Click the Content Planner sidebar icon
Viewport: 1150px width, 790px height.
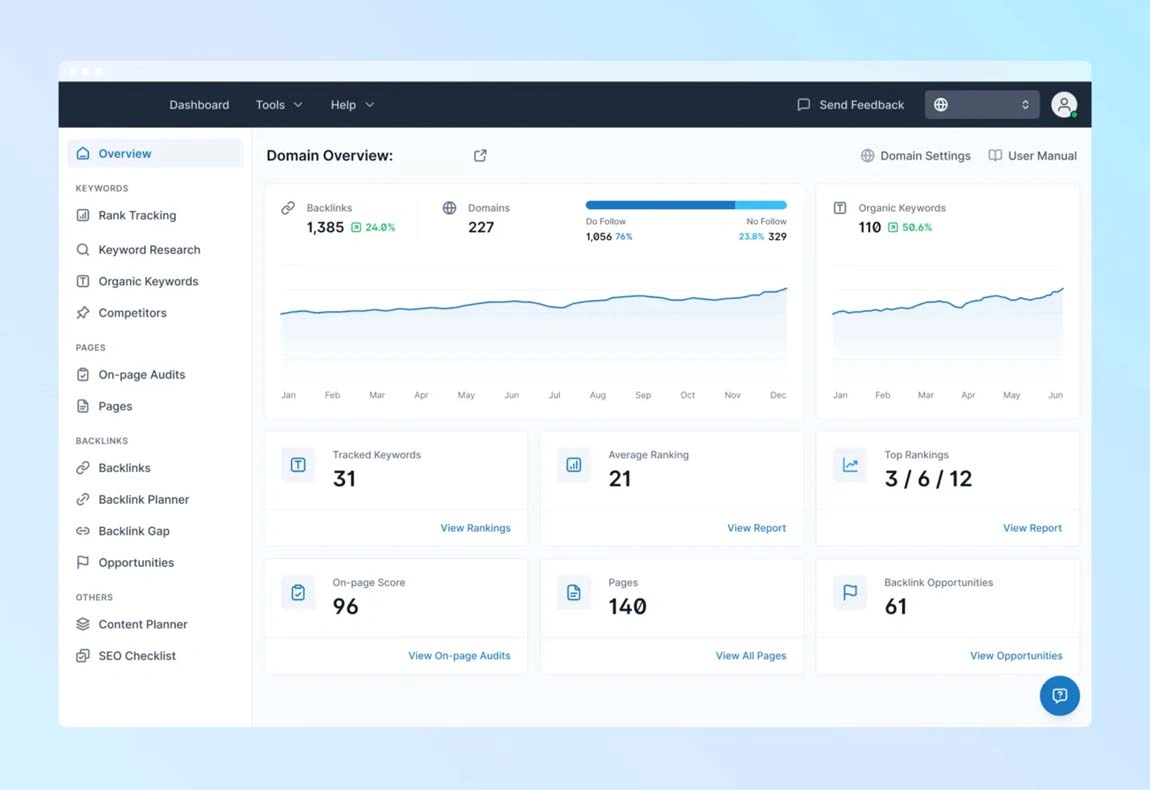(83, 624)
